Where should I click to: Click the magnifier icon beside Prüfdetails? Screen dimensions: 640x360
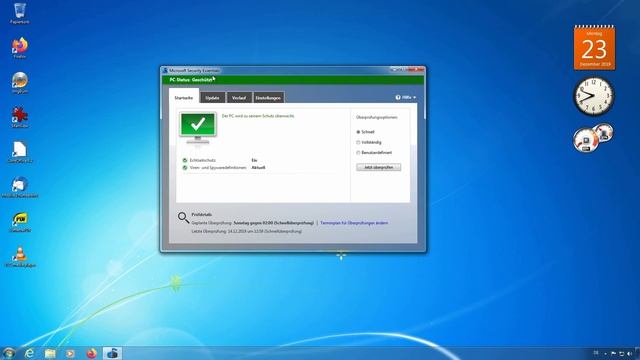pyautogui.click(x=183, y=218)
